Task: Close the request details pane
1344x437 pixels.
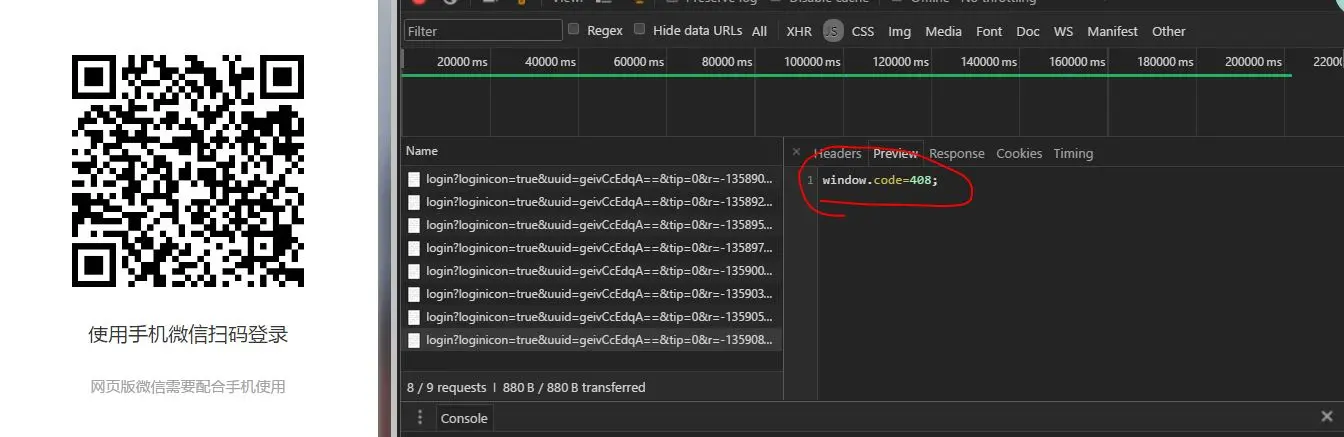Action: [796, 152]
